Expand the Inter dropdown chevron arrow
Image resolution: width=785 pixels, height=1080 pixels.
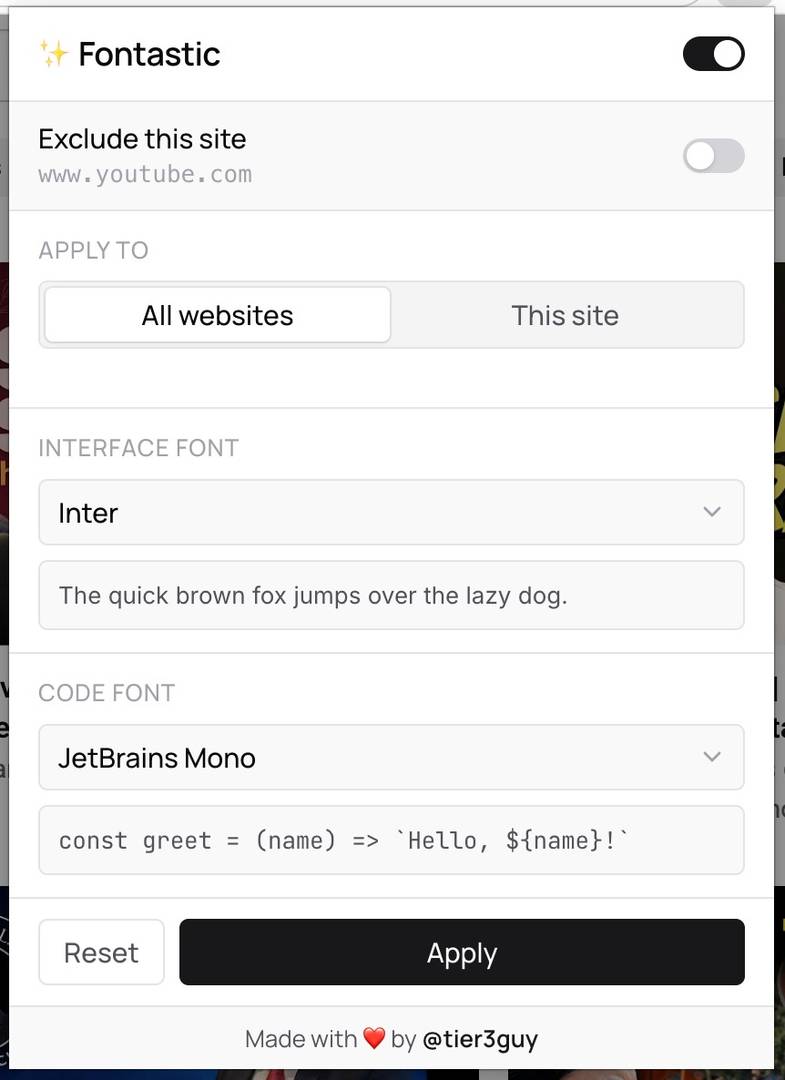pos(712,512)
